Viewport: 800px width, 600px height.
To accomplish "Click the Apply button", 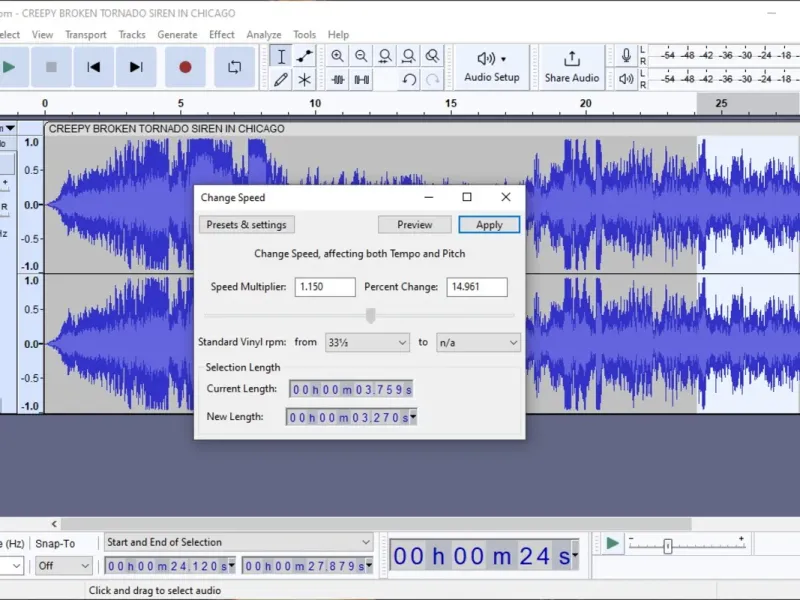I will [489, 224].
